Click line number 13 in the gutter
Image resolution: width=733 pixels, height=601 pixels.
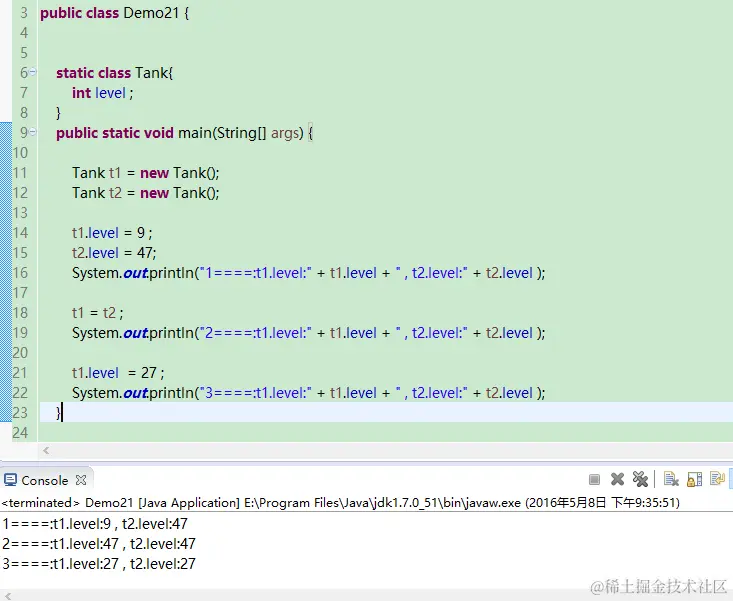pyautogui.click(x=20, y=213)
